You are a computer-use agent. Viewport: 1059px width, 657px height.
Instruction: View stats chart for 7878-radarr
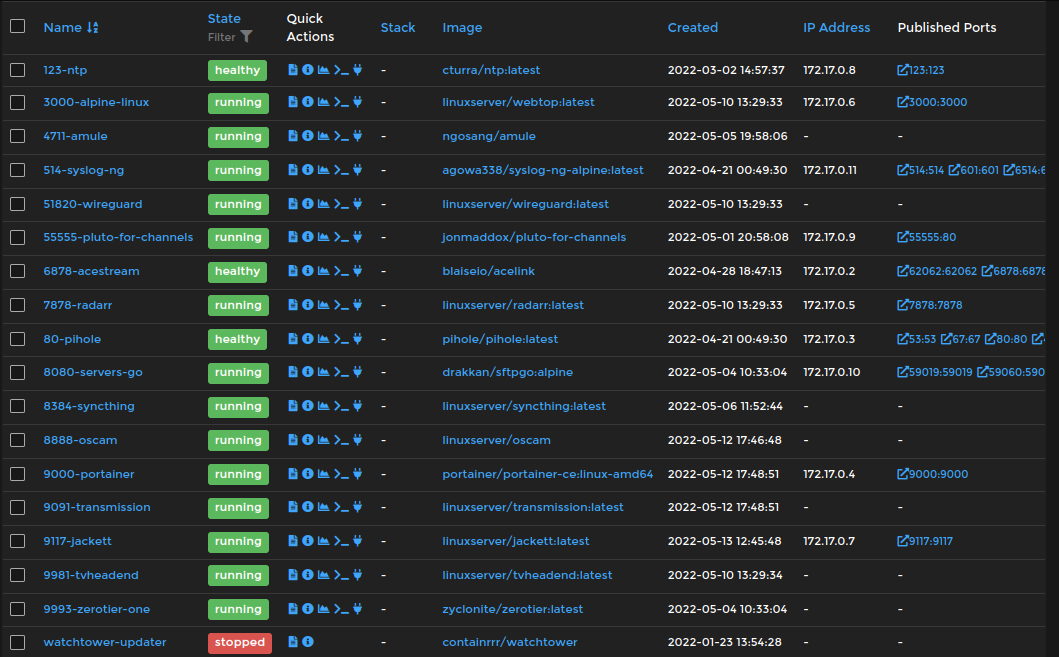click(323, 305)
